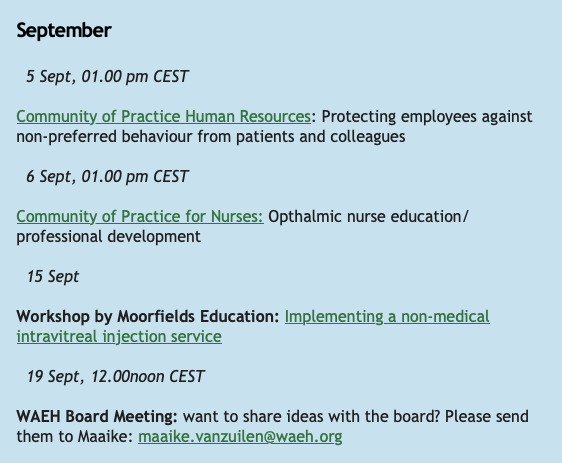Click the words Please send
Screen dimensions: 562x463
click(487, 416)
